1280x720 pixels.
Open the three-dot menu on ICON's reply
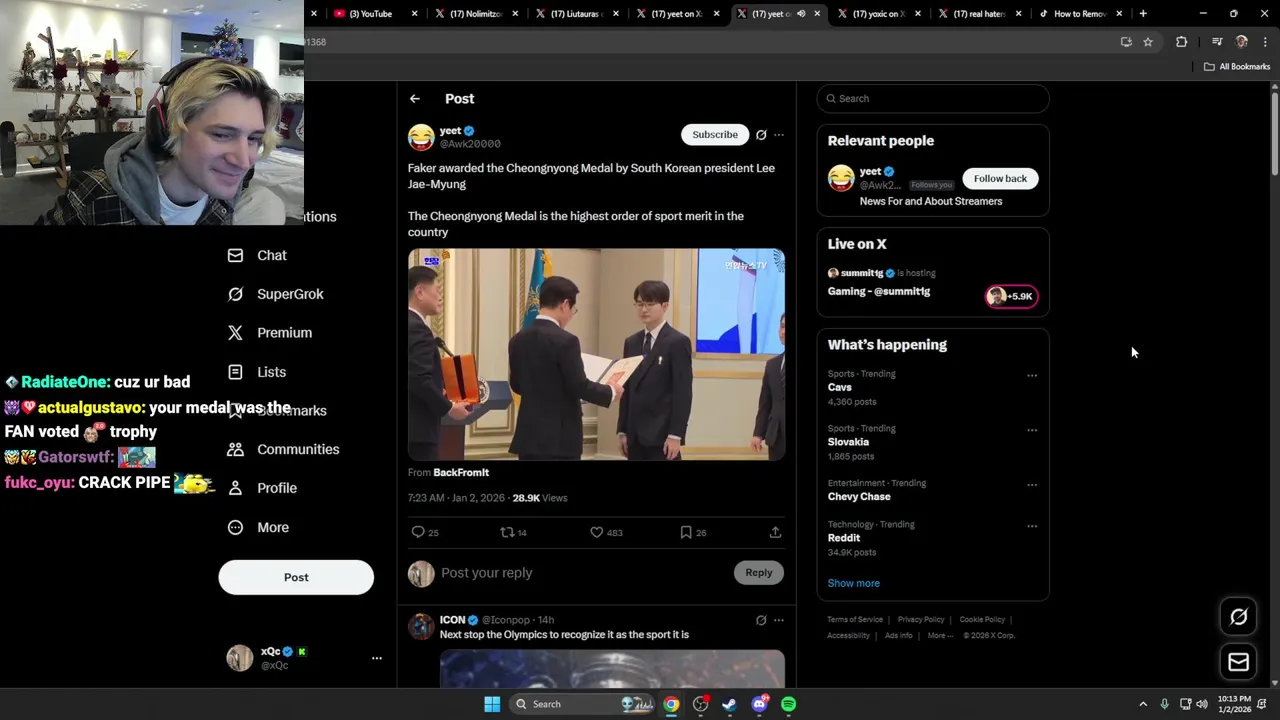click(779, 620)
